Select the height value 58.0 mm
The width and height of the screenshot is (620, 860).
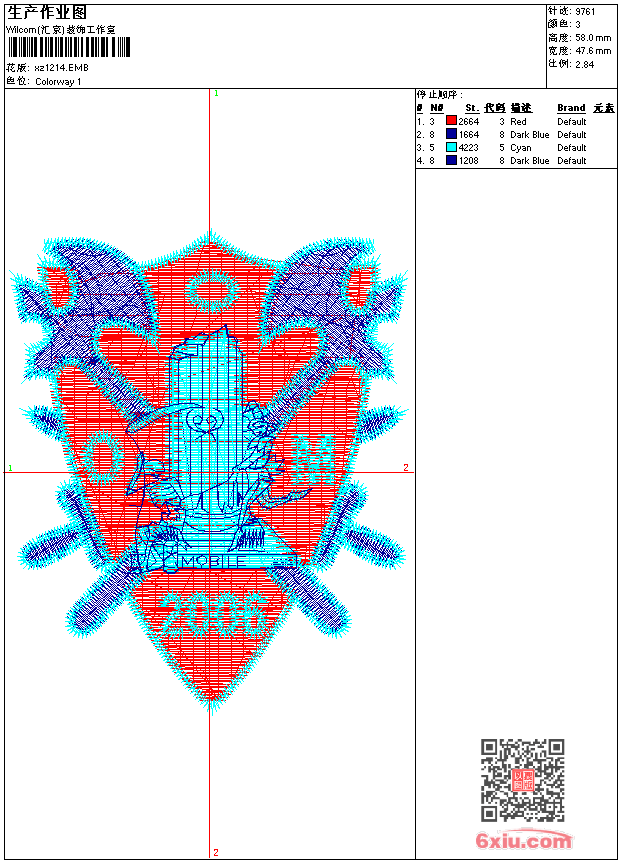(x=593, y=38)
